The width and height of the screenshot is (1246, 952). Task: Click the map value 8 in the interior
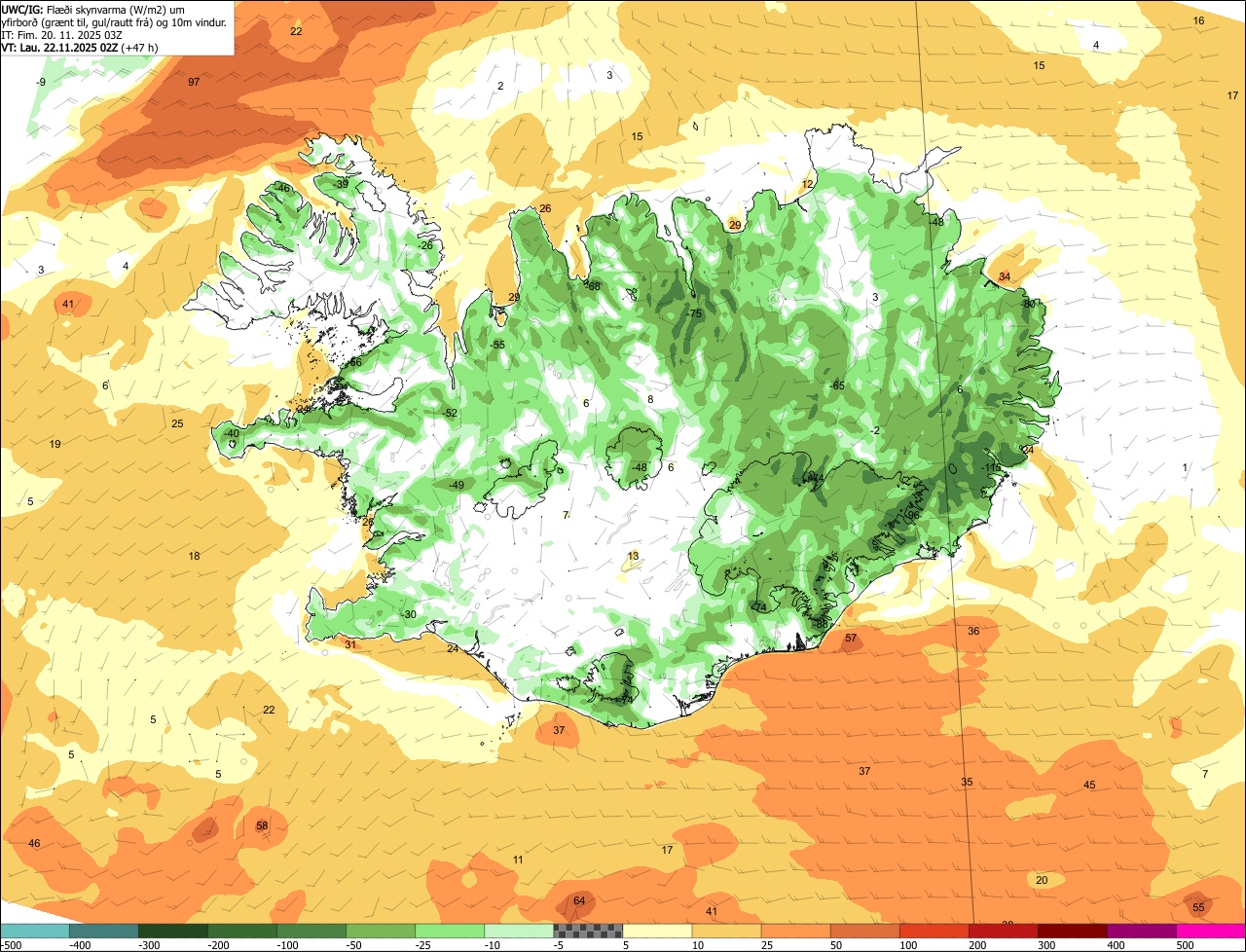click(650, 399)
